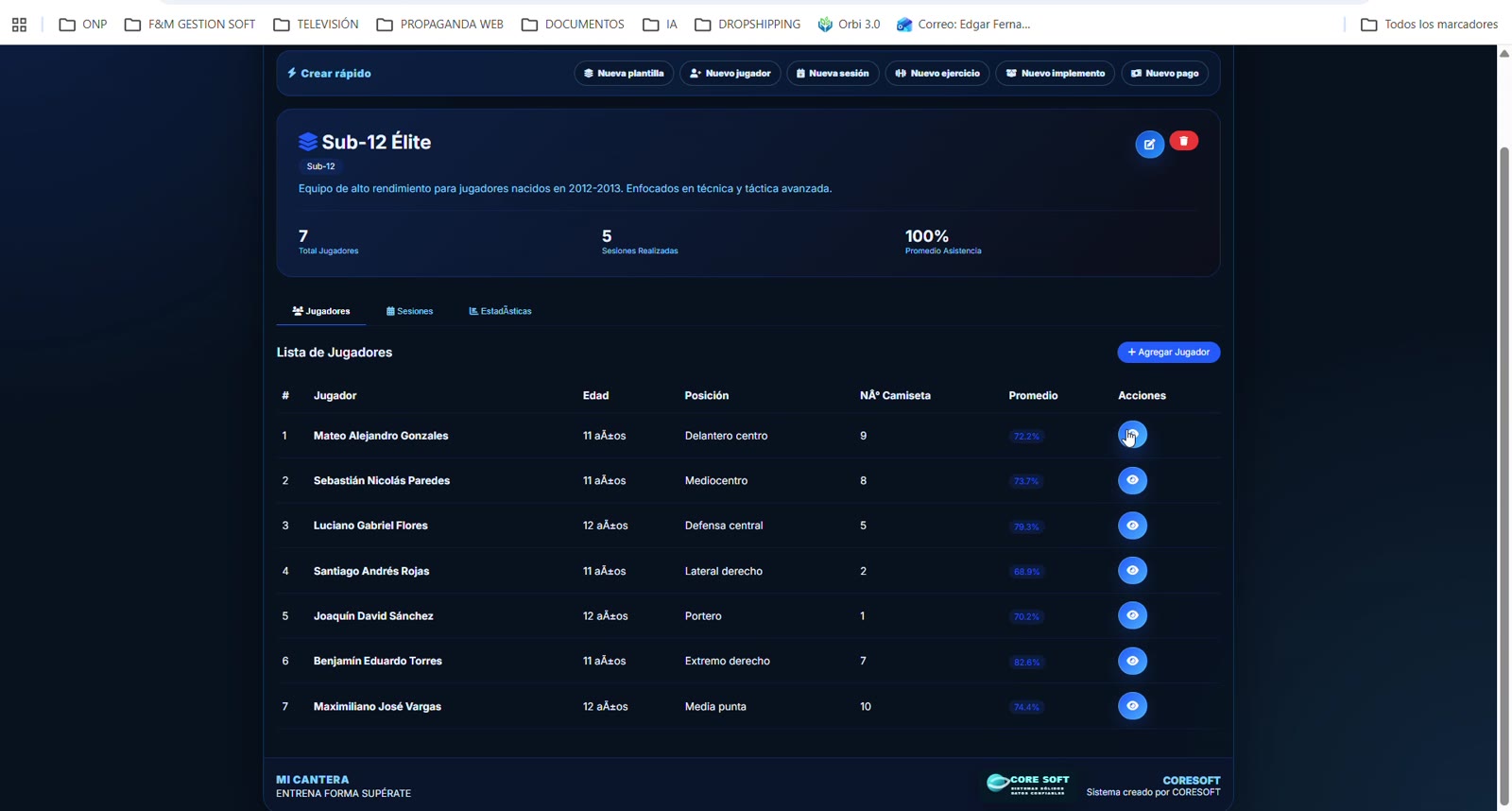Select player name Benjamín Eduardo Torres

pos(378,661)
